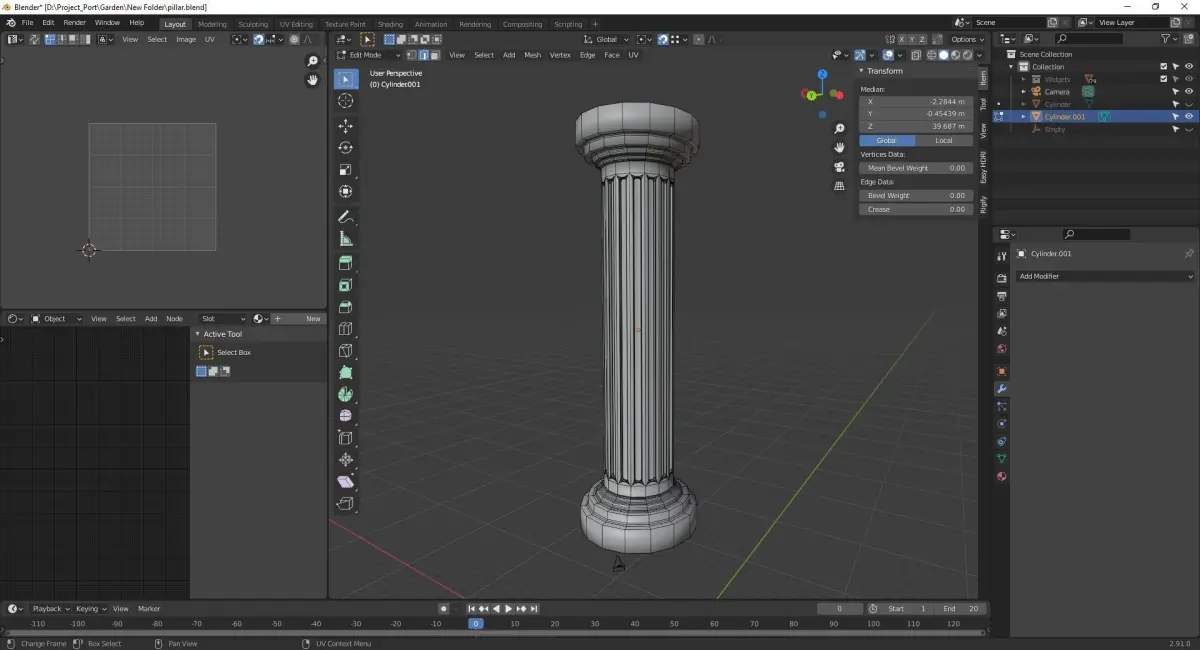This screenshot has height=650, width=1200.
Task: Open the Render properties tab icon
Action: 1001,278
